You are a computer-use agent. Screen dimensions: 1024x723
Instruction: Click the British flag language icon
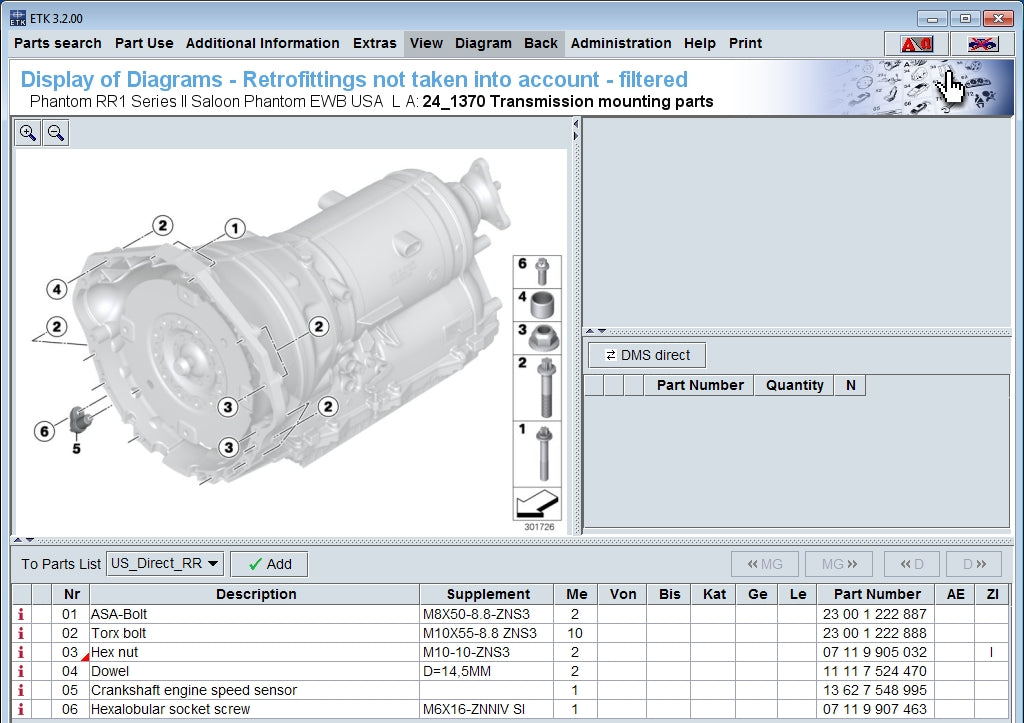point(981,44)
